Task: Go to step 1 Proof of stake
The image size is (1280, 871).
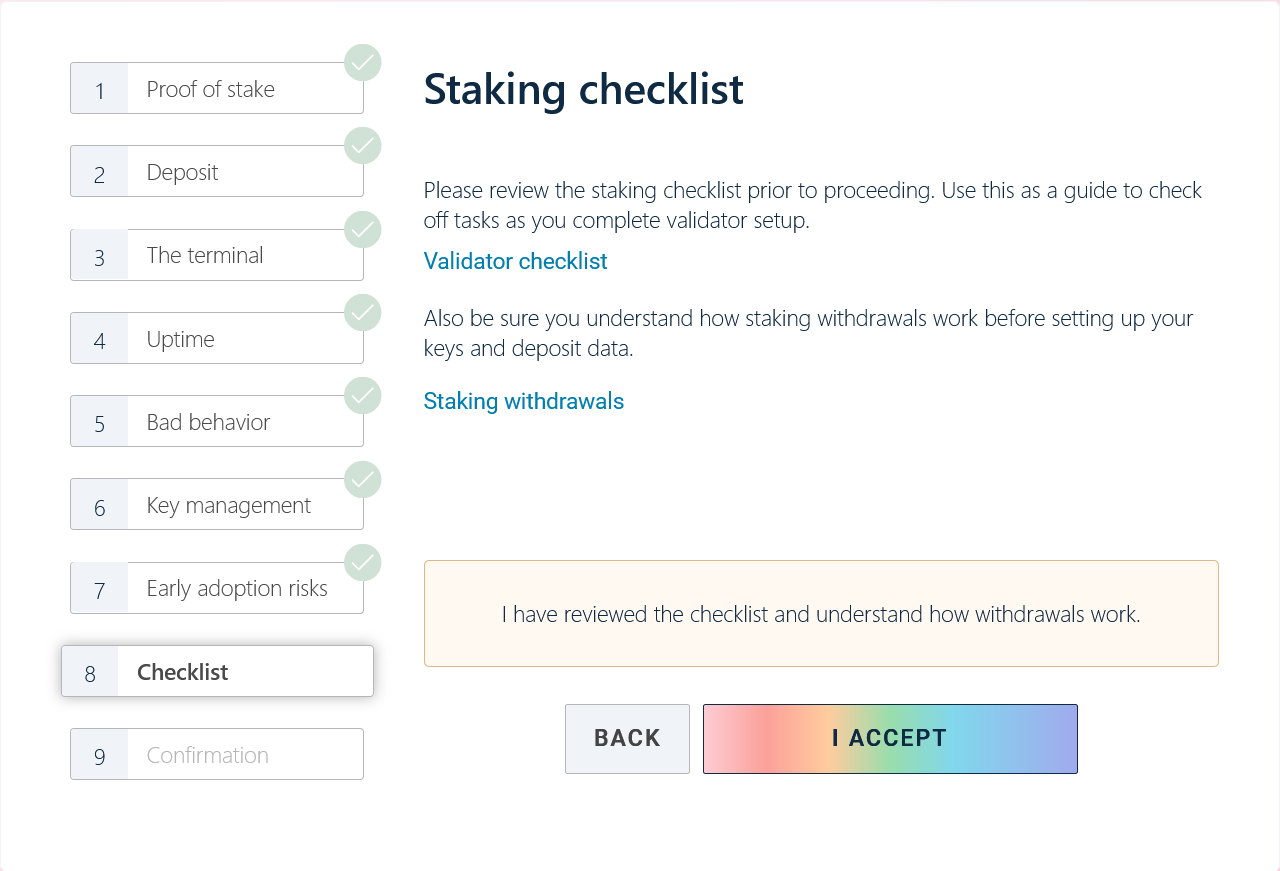Action: [x=216, y=89]
